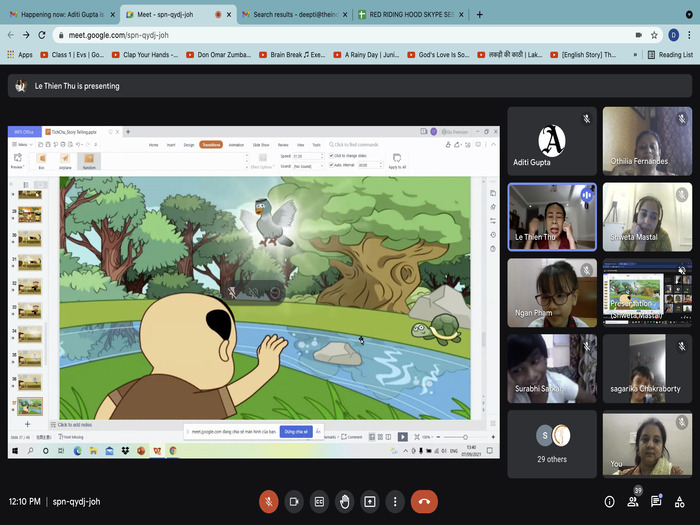The image size is (700, 525).
Task: Select the 29 others participant tile
Action: [552, 444]
